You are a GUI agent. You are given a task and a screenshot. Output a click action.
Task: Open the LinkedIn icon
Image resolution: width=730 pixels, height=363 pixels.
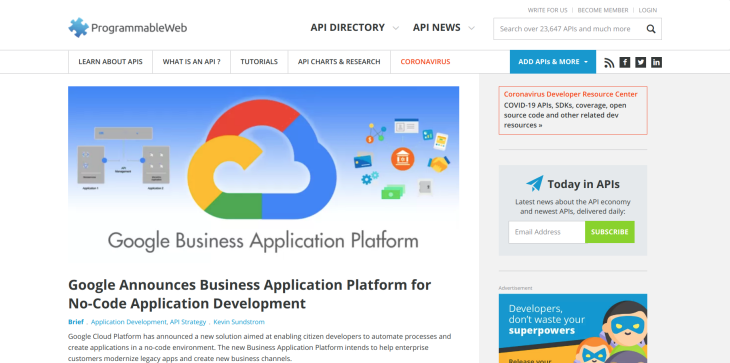coord(656,62)
